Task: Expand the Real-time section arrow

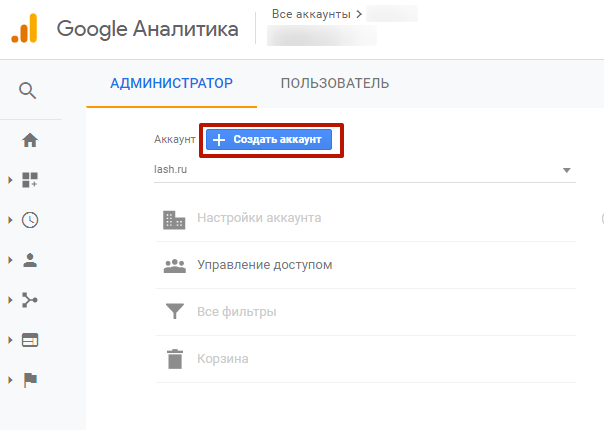Action: point(10,220)
